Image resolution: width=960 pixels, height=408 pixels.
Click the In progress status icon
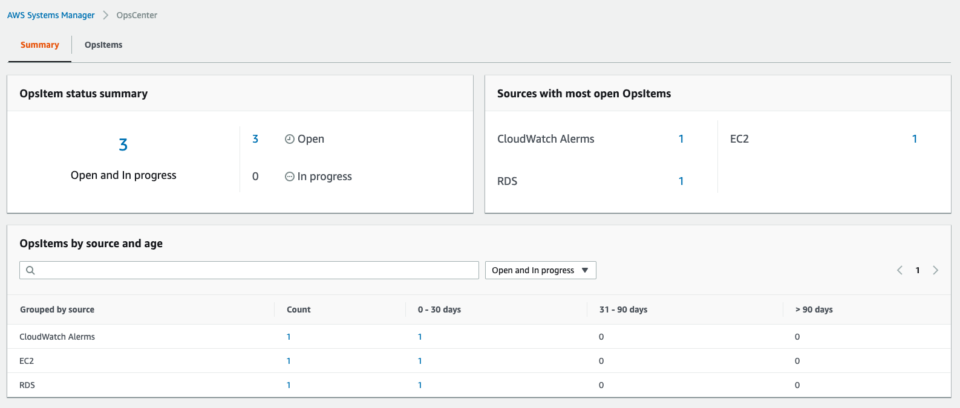290,176
